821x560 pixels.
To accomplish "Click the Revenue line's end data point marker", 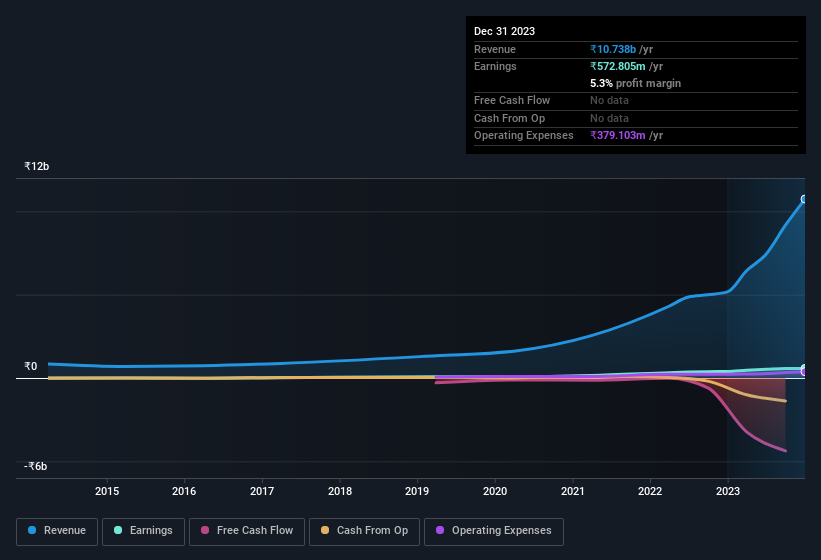I will tap(803, 199).
